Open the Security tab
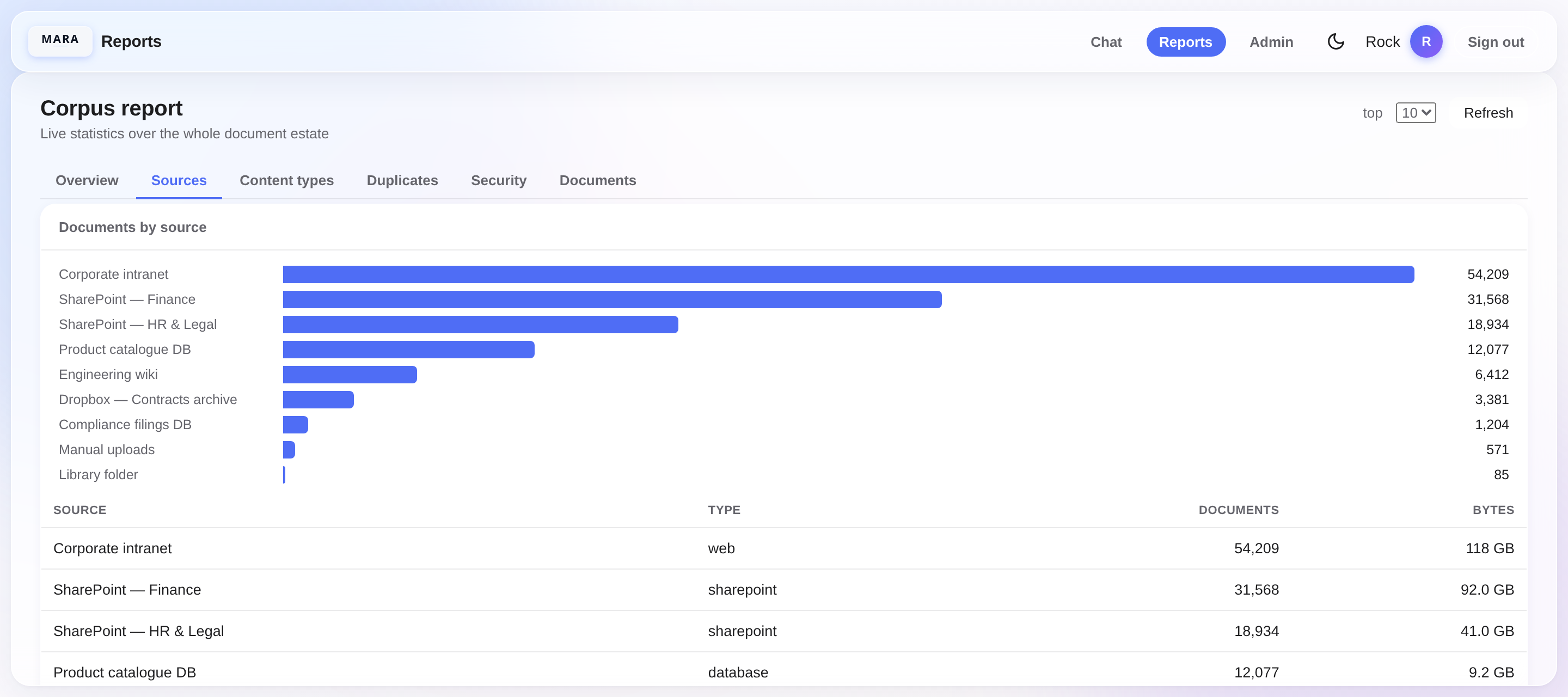Viewport: 1568px width, 697px height. click(x=499, y=180)
